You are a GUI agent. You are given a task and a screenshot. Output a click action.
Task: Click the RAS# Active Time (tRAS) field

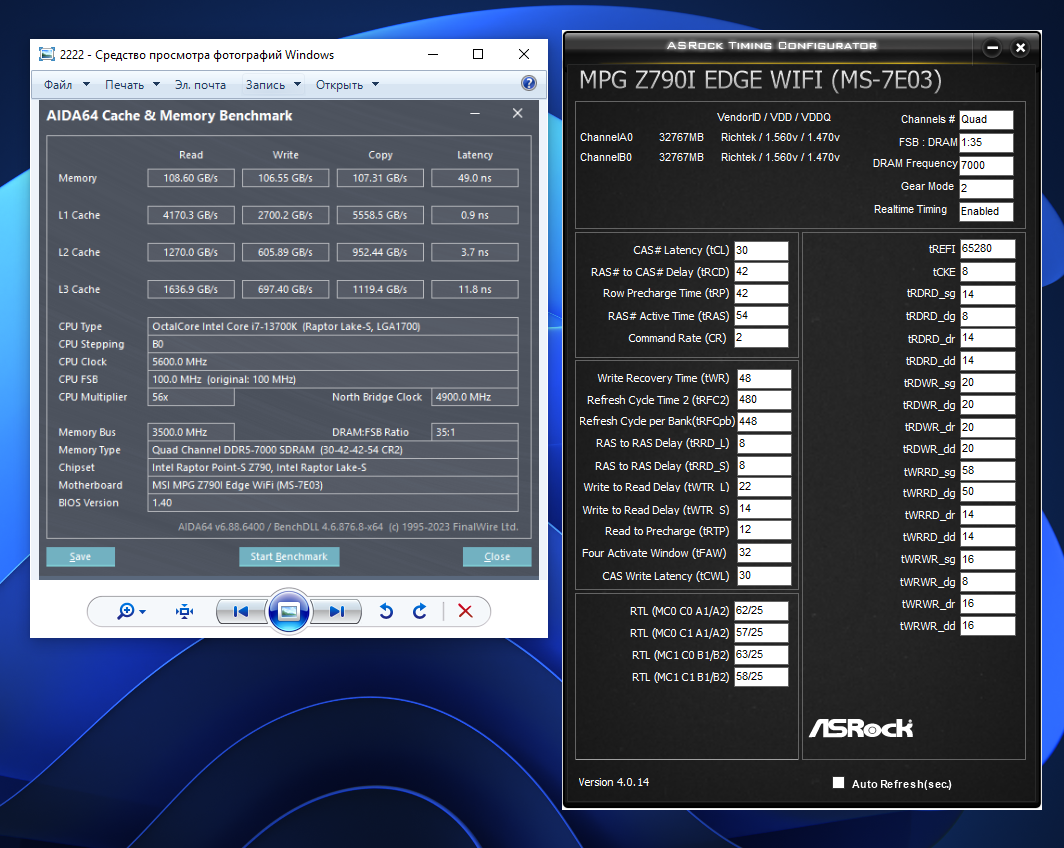(761, 316)
